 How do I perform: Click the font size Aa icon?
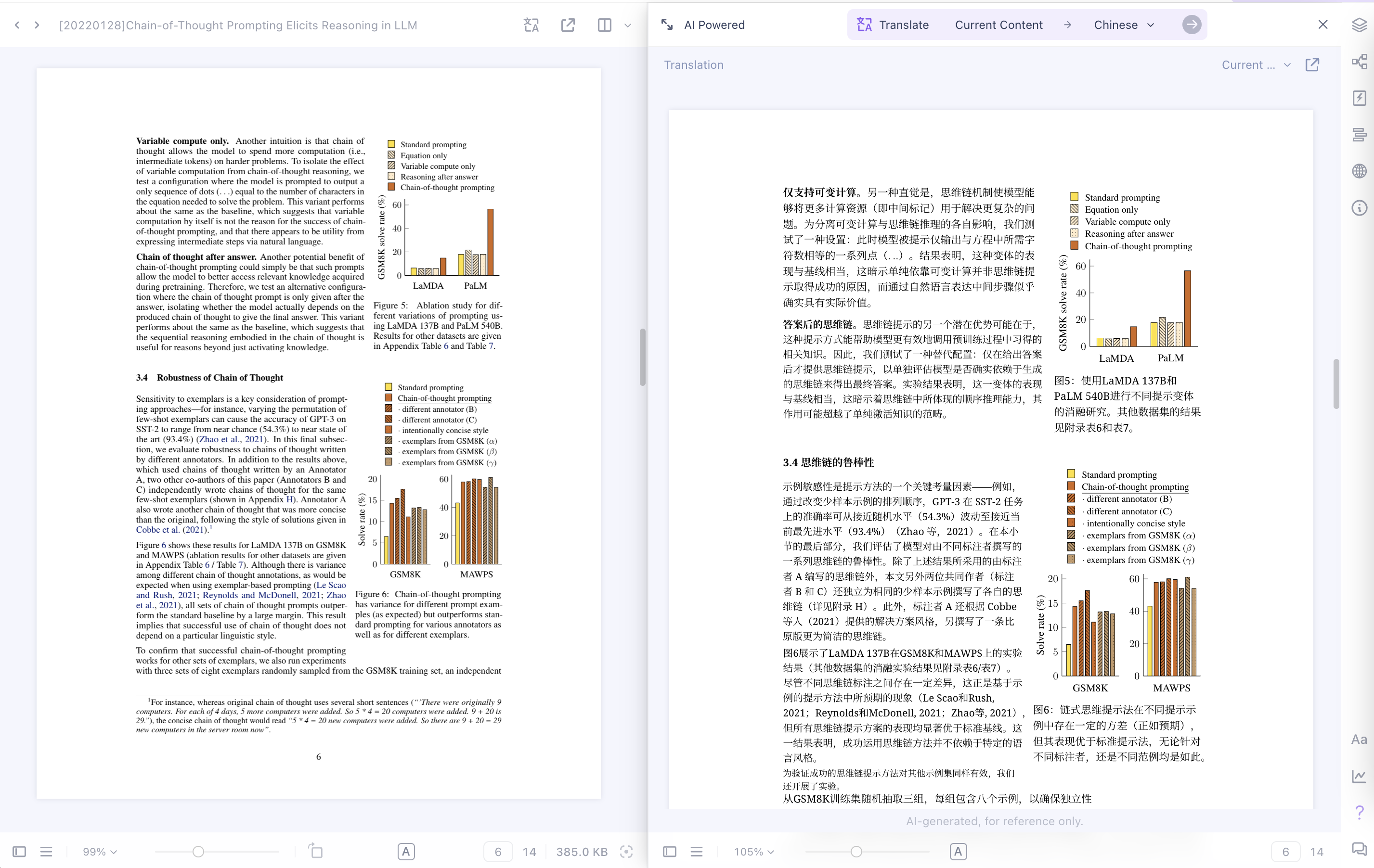[1359, 740]
